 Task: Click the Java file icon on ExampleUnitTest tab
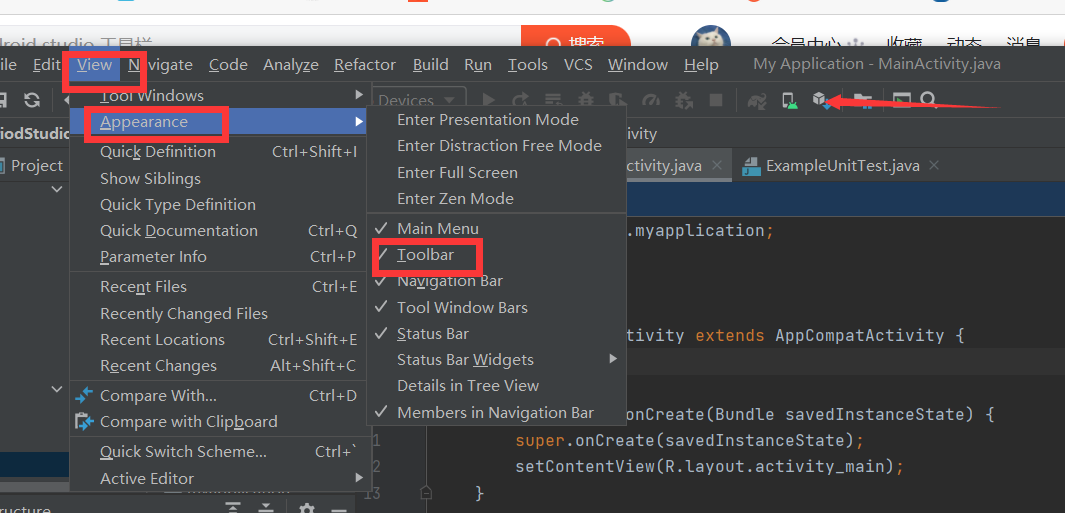click(x=751, y=166)
